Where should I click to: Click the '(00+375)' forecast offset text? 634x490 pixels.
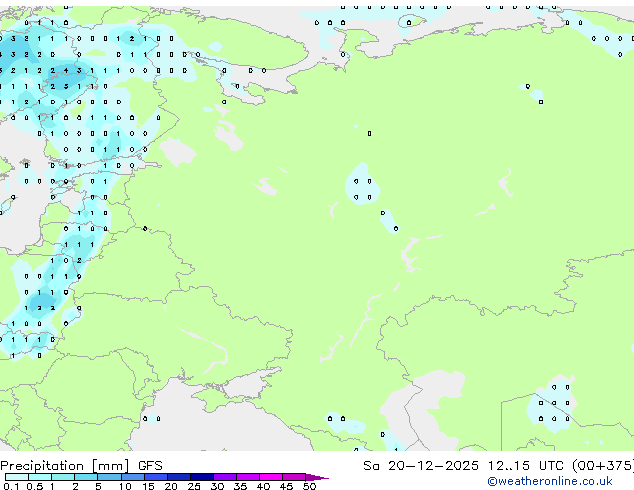[603, 466]
